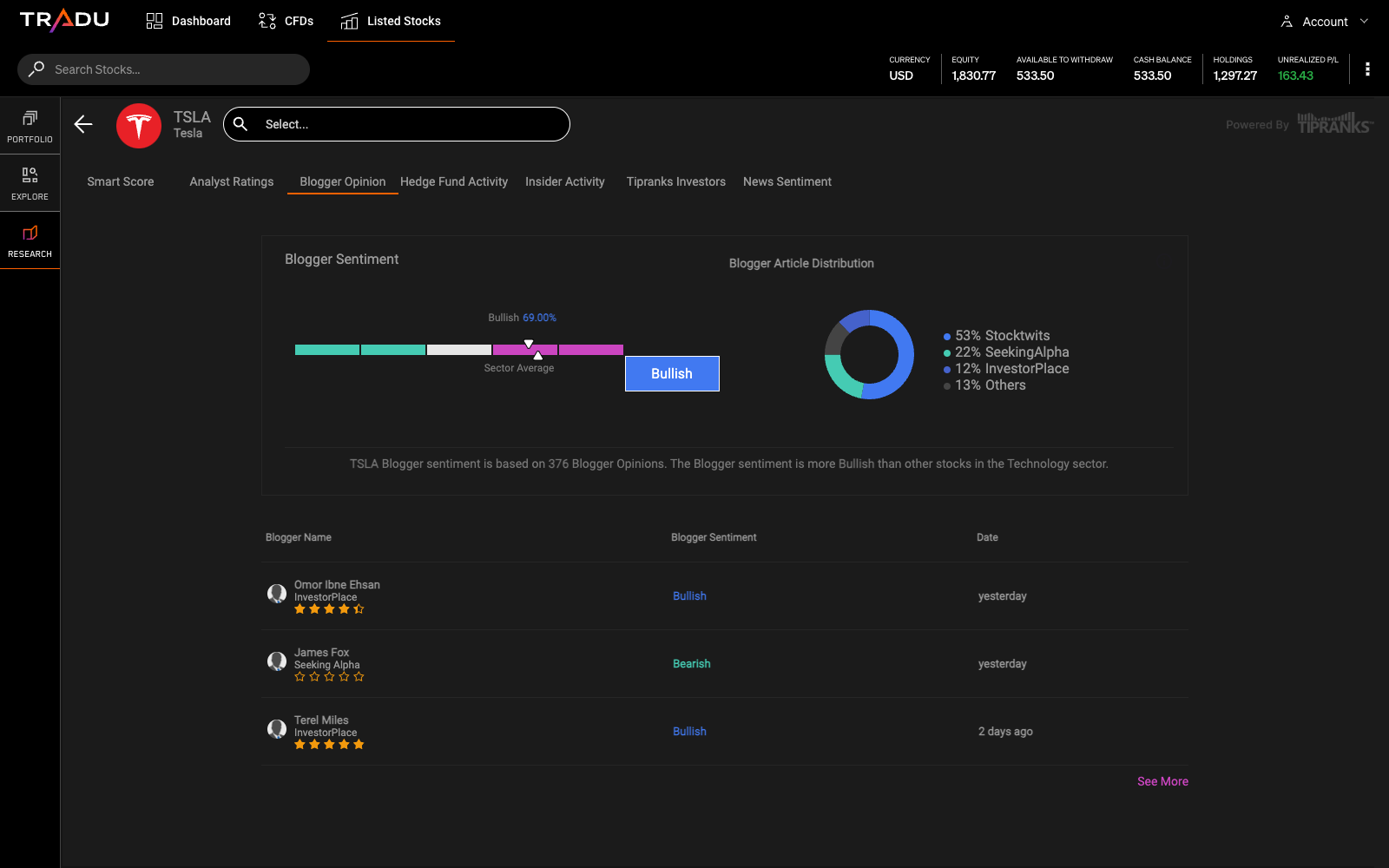Click the holdings value 1,297.27

click(1235, 76)
